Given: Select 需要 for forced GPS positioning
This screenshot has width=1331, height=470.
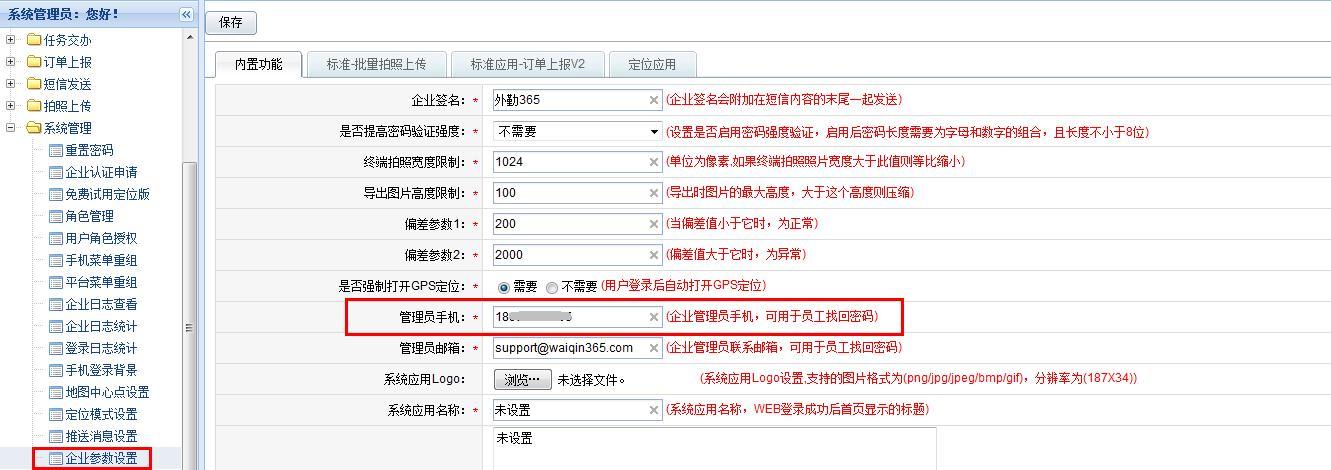Looking at the screenshot, I should (x=503, y=287).
